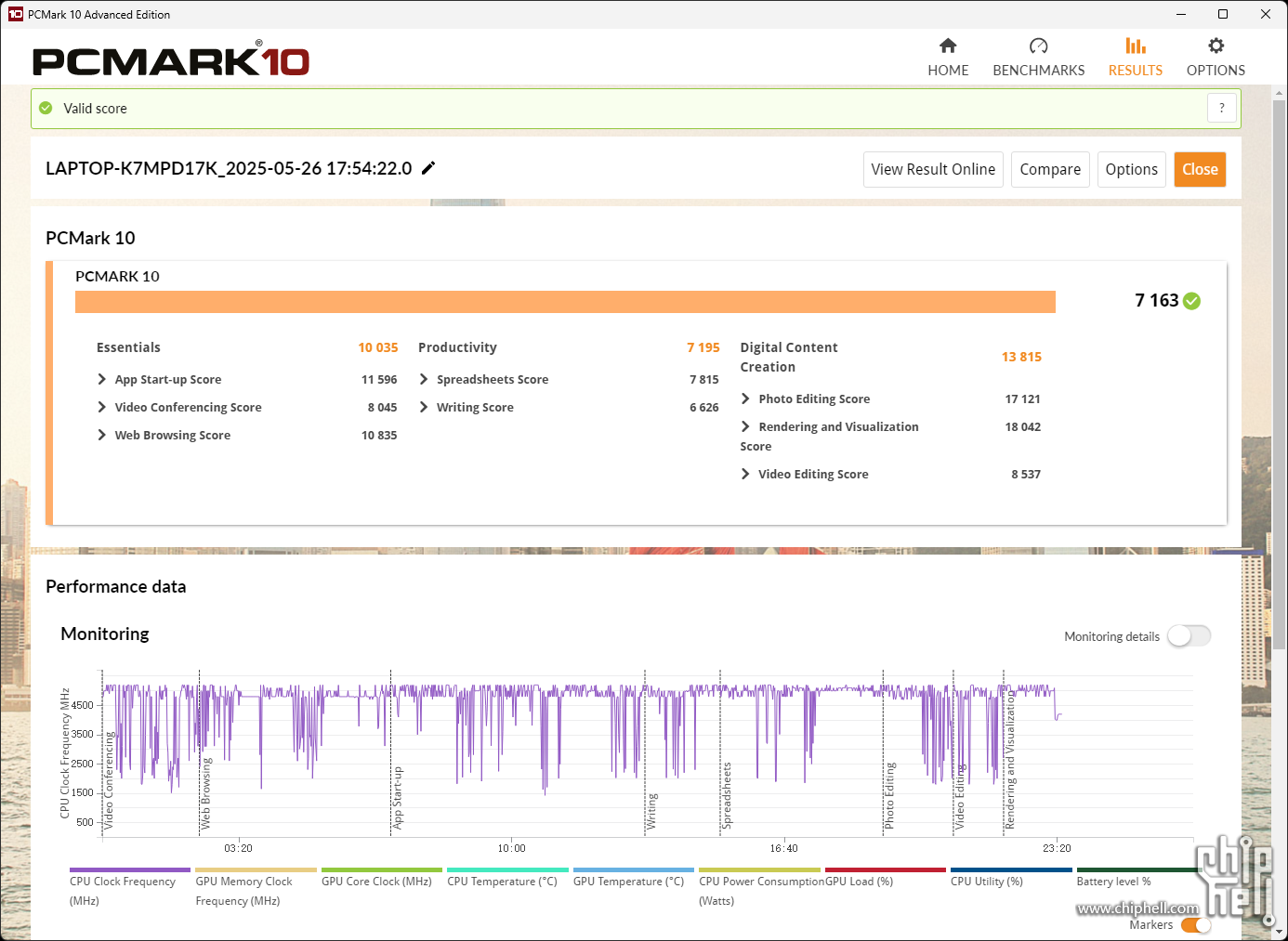Screen dimensions: 1288x941
Task: Click the result name LAPTOP-K7MPD17K text
Action: point(229,168)
